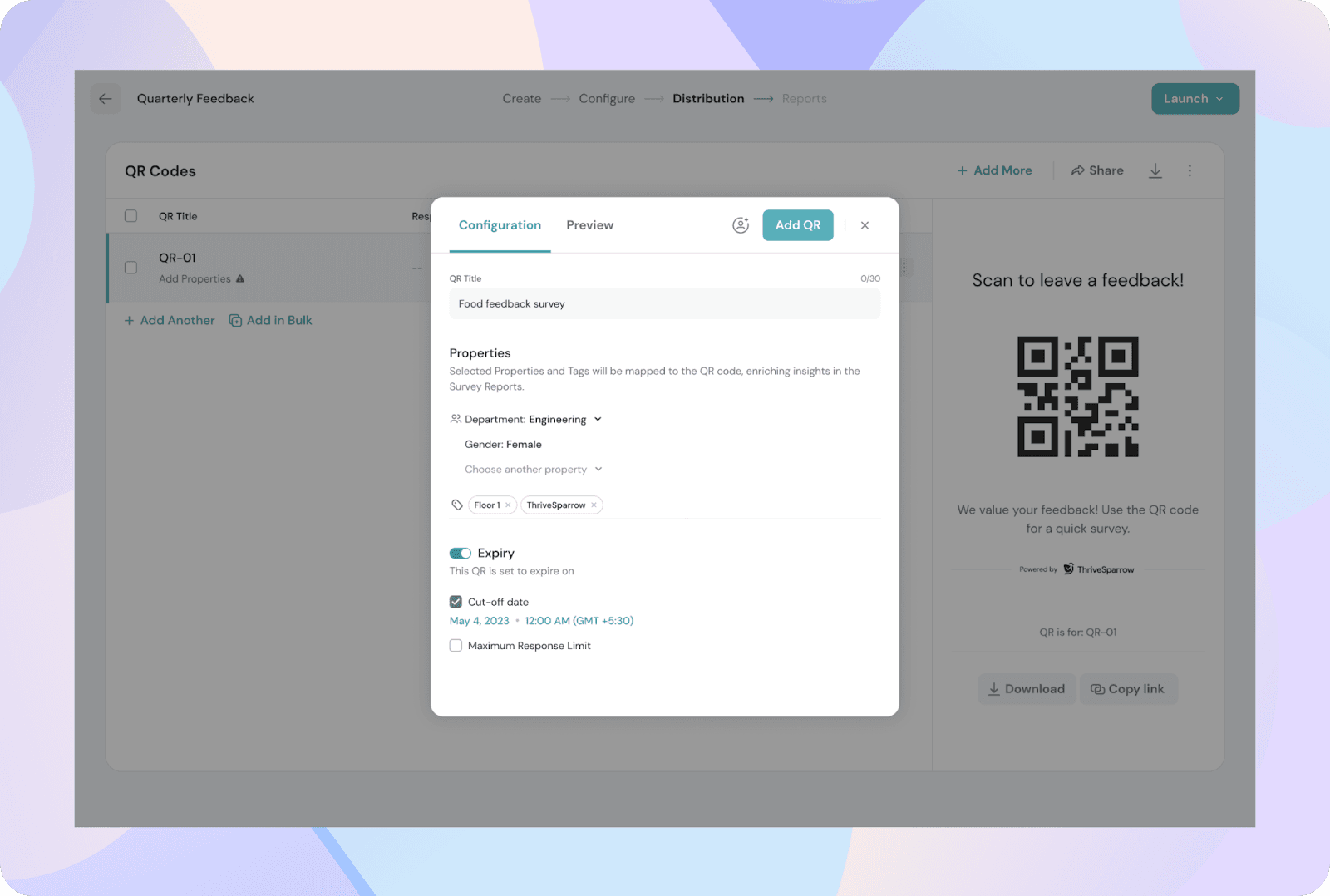This screenshot has width=1330, height=896.
Task: Open the Choose another property dropdown
Action: coord(533,470)
